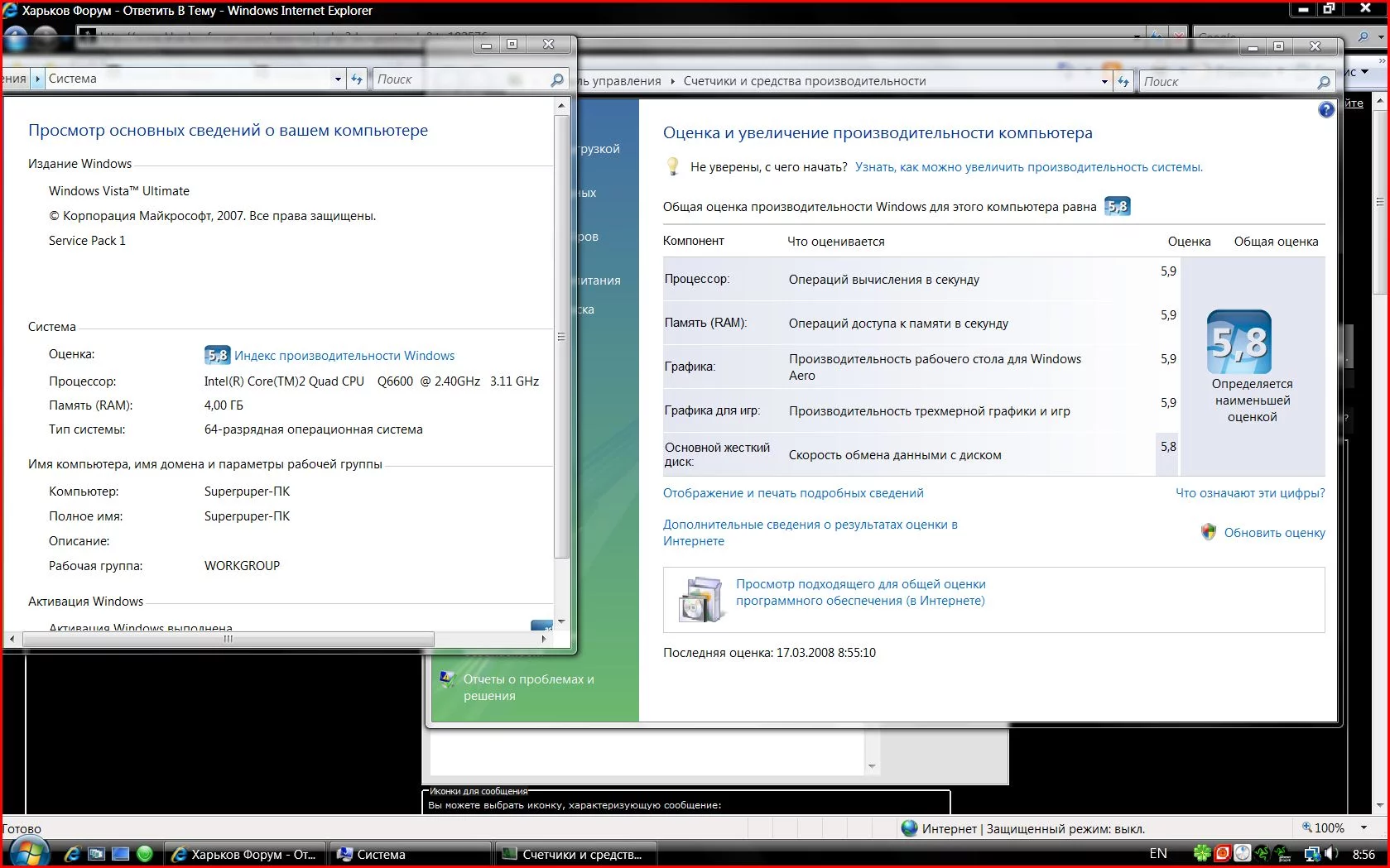Click the 5,8 overall rating badge

(1118, 207)
